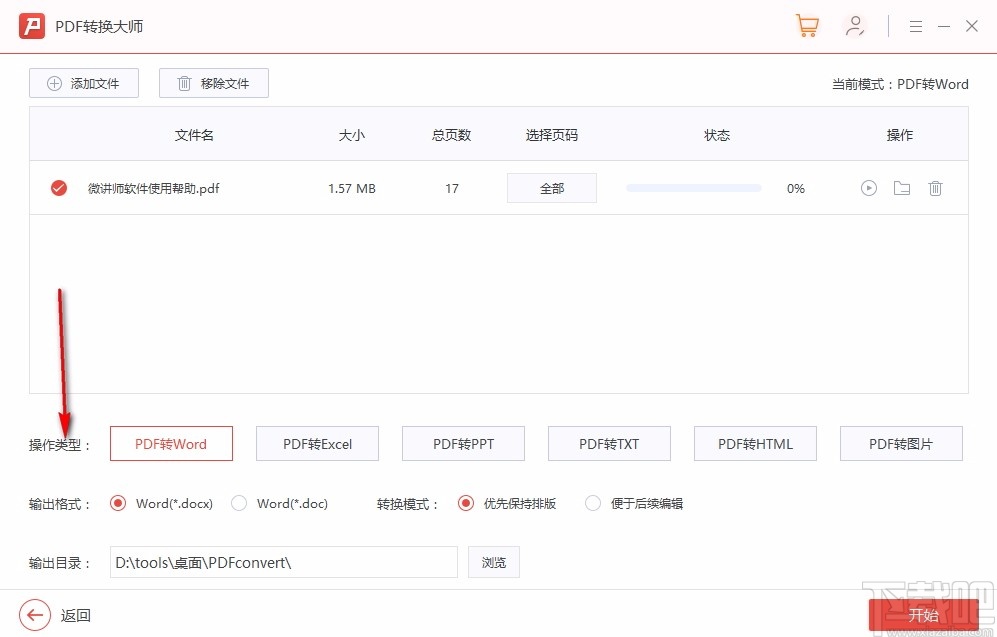The height and width of the screenshot is (637, 997).
Task: Click the output directory path field
Action: (x=282, y=562)
